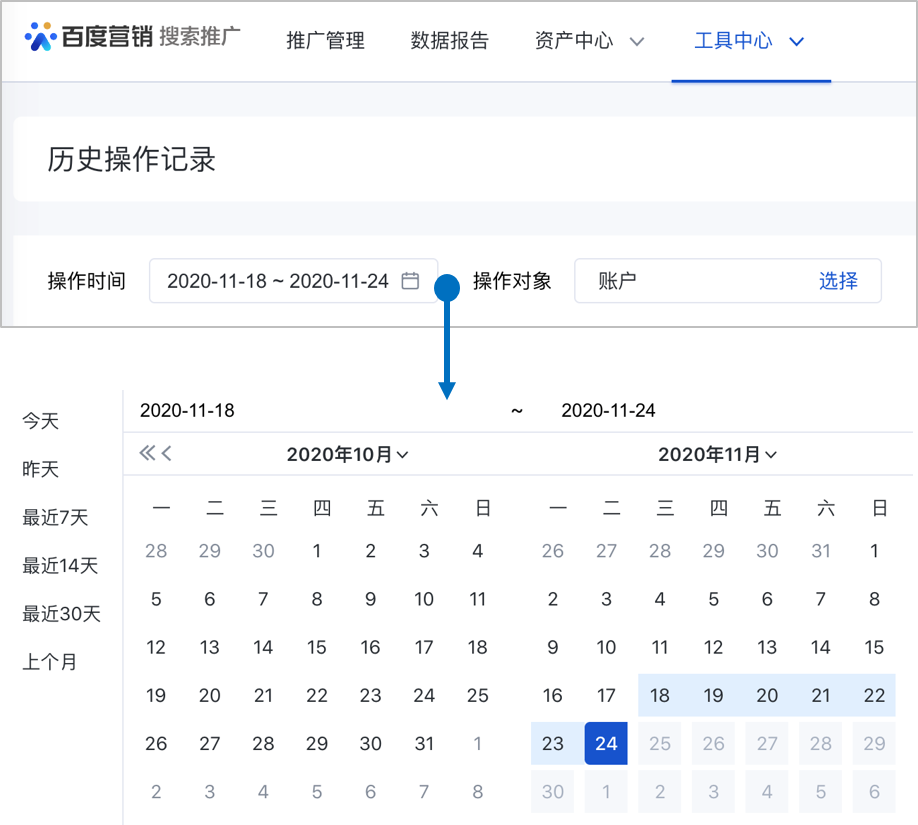Screen dimensions: 918x825
Task: Select October 15 in the calendar
Action: 317,648
